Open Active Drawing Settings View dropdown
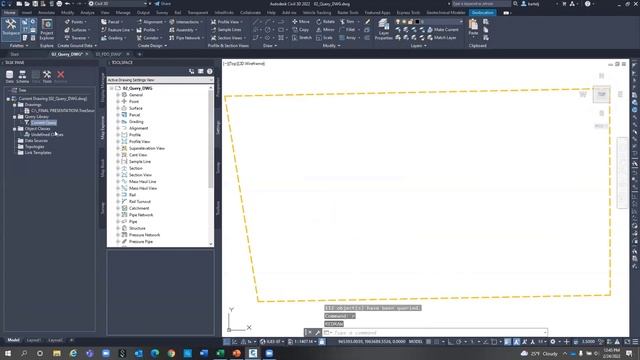Viewport: 640px width, 360px height. point(160,80)
